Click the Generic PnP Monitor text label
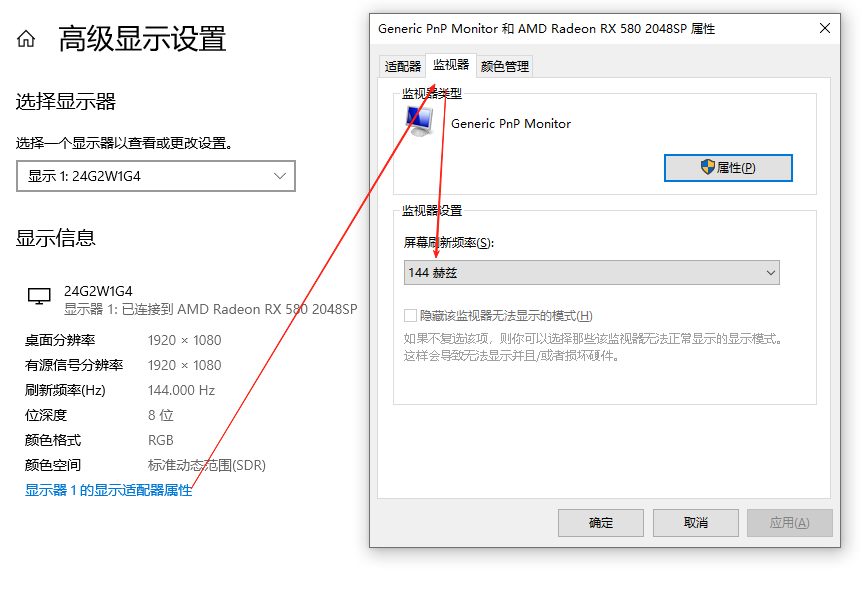This screenshot has height=597, width=868. pyautogui.click(x=510, y=123)
